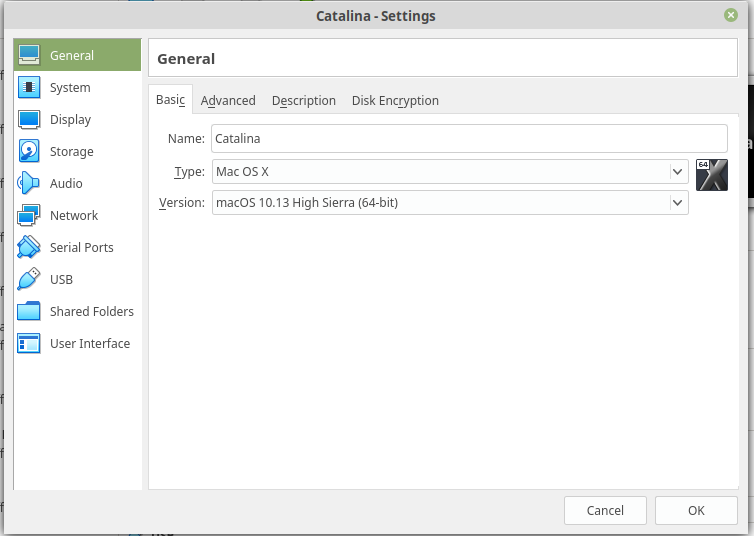Switch to the Description tab

pos(303,101)
